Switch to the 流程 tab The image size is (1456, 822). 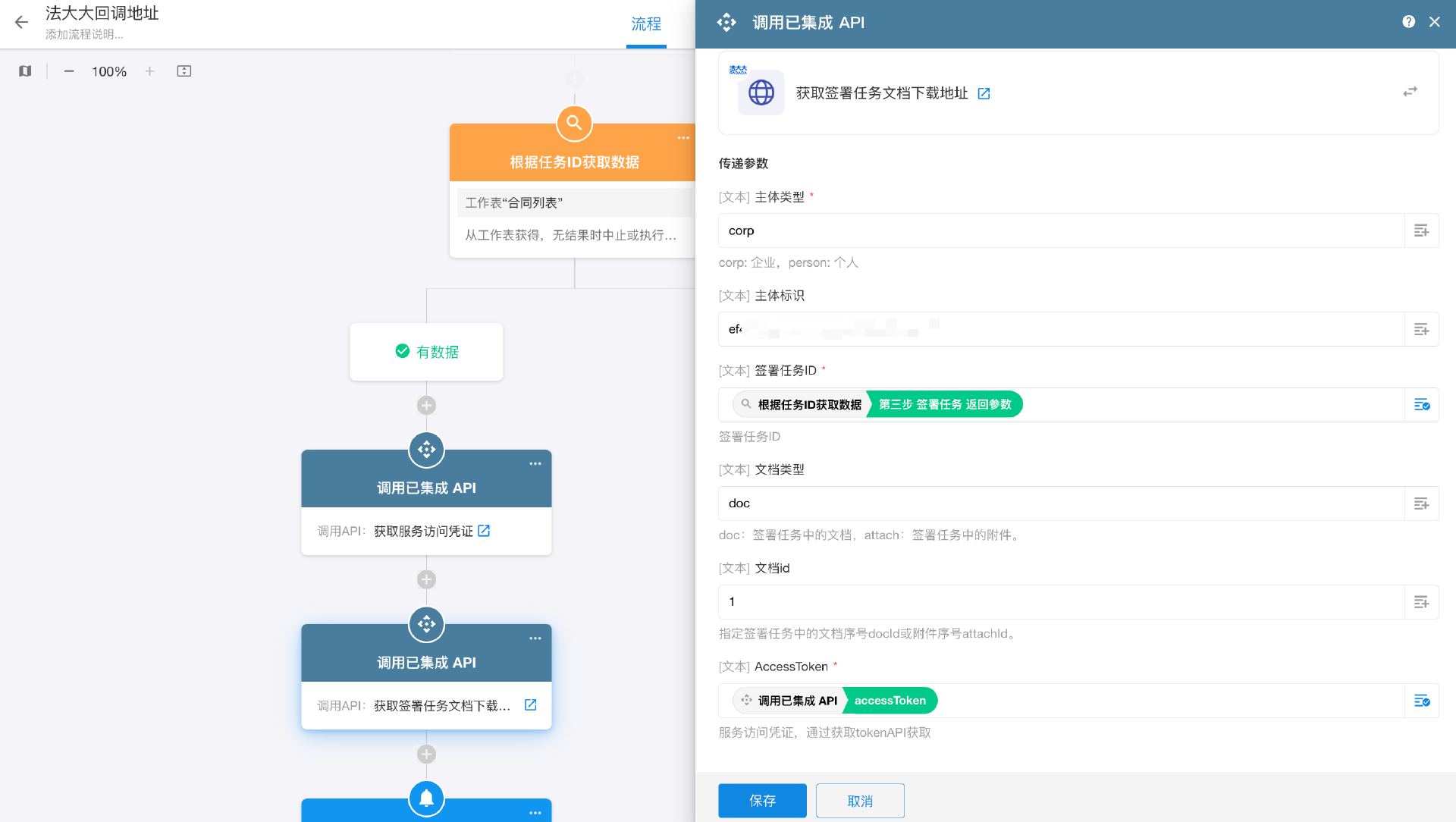coord(646,24)
